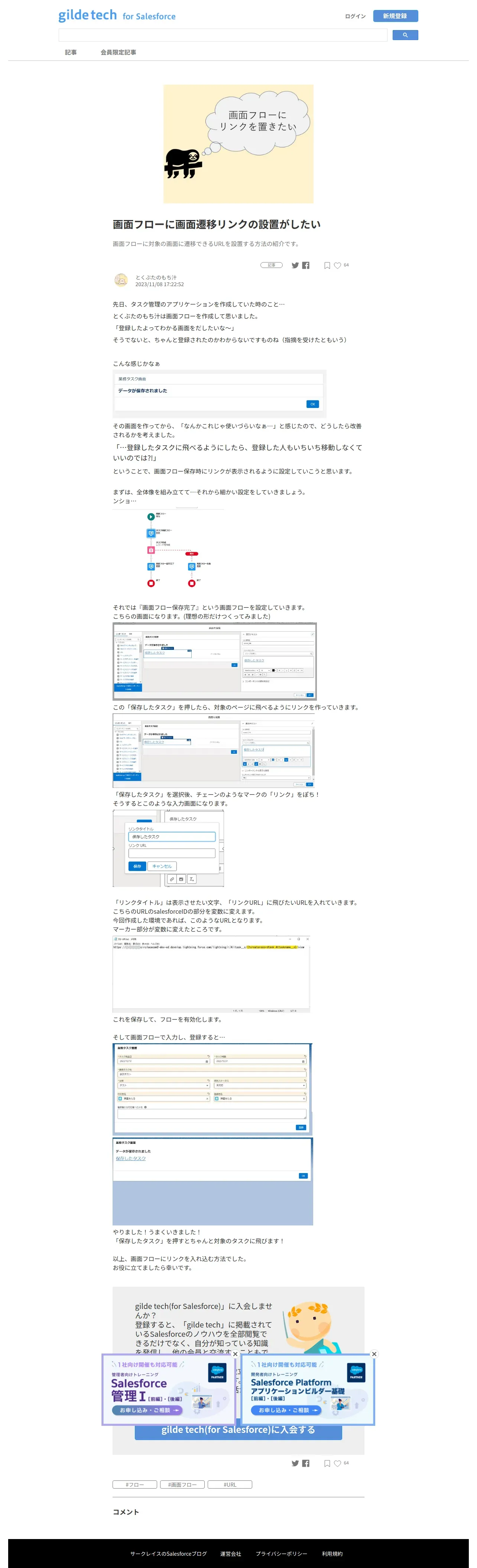Viewport: 477px width, 1568px height.
Task: Open the 会員限定記事 navigation tab
Action: [118, 52]
